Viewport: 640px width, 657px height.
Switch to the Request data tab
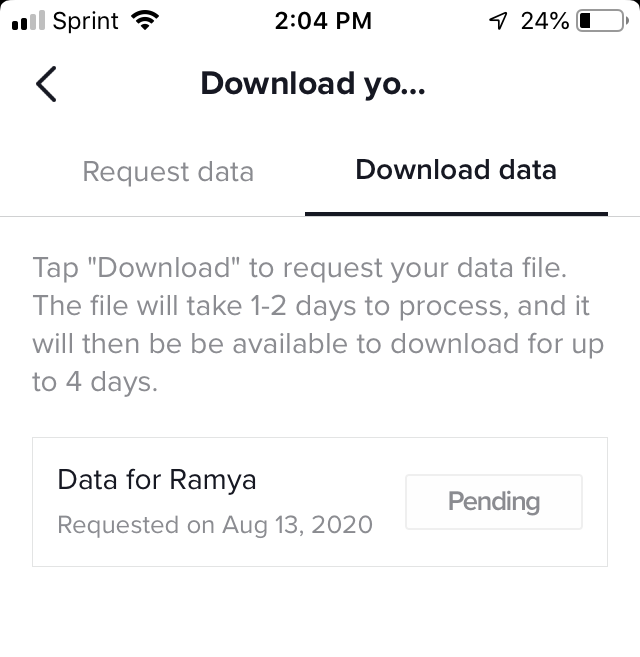(168, 172)
